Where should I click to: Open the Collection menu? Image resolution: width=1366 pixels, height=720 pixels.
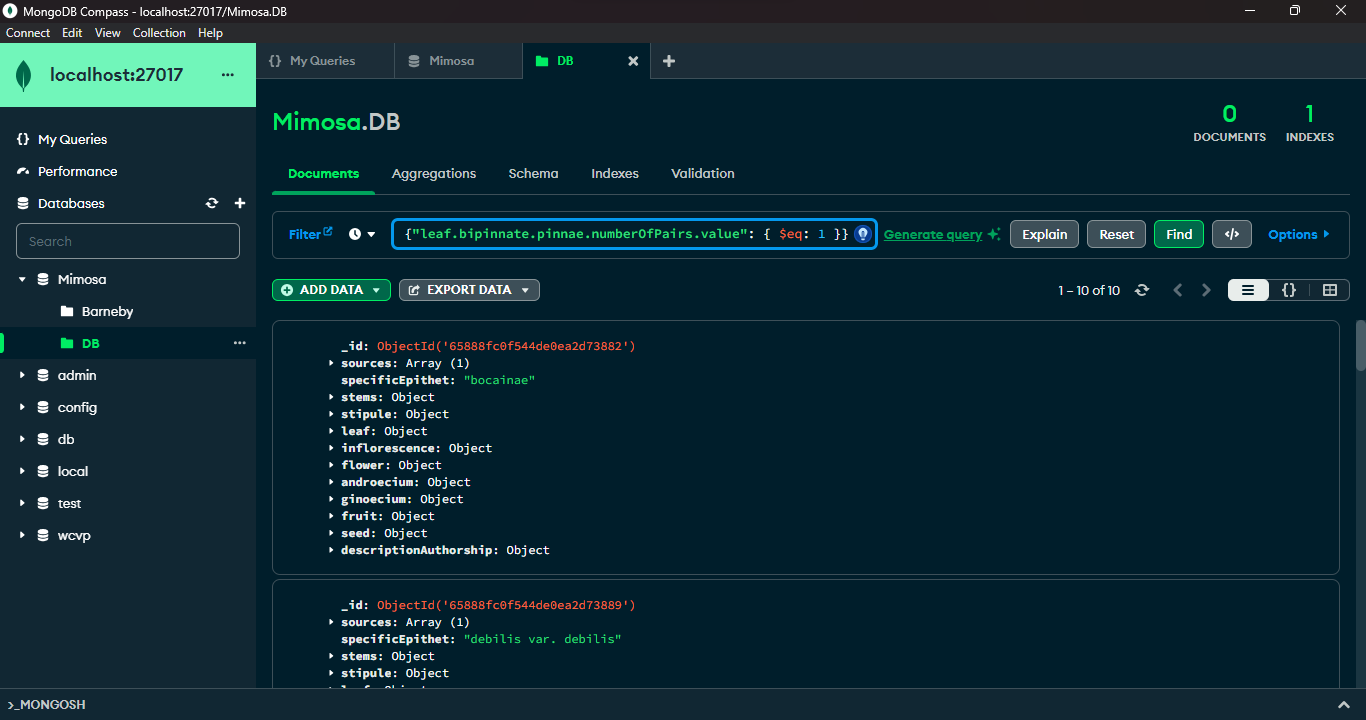click(159, 33)
